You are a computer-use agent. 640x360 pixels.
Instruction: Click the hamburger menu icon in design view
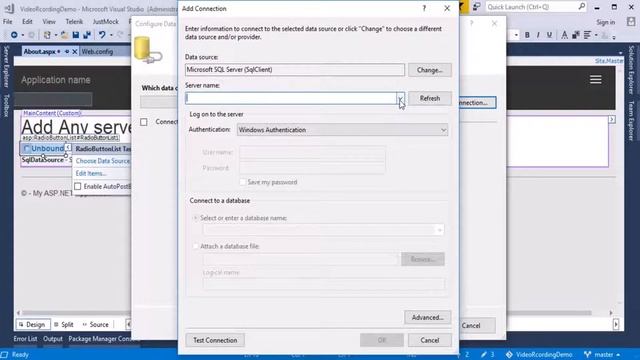(x=596, y=80)
